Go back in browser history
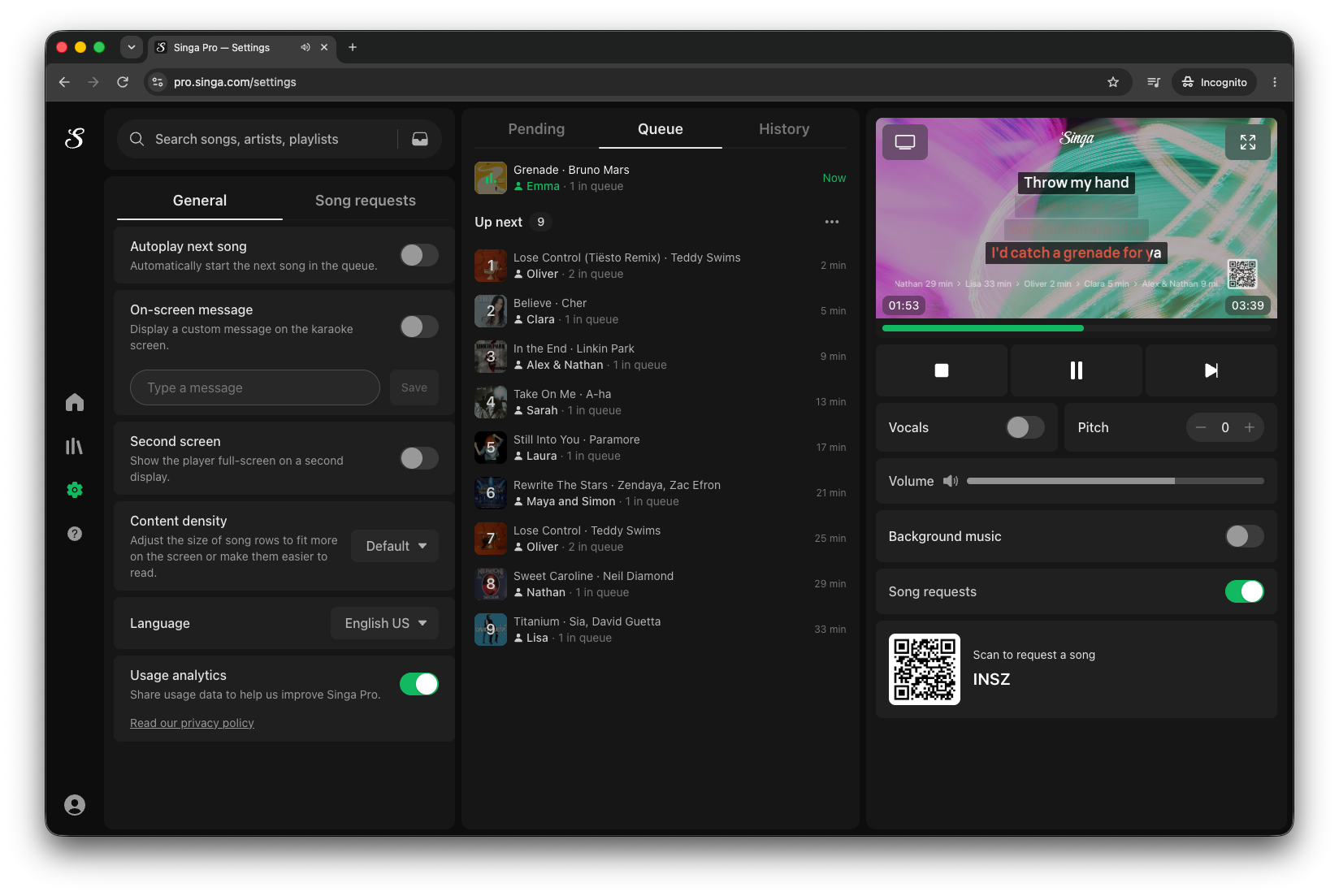Image resolution: width=1339 pixels, height=896 pixels. [x=64, y=82]
